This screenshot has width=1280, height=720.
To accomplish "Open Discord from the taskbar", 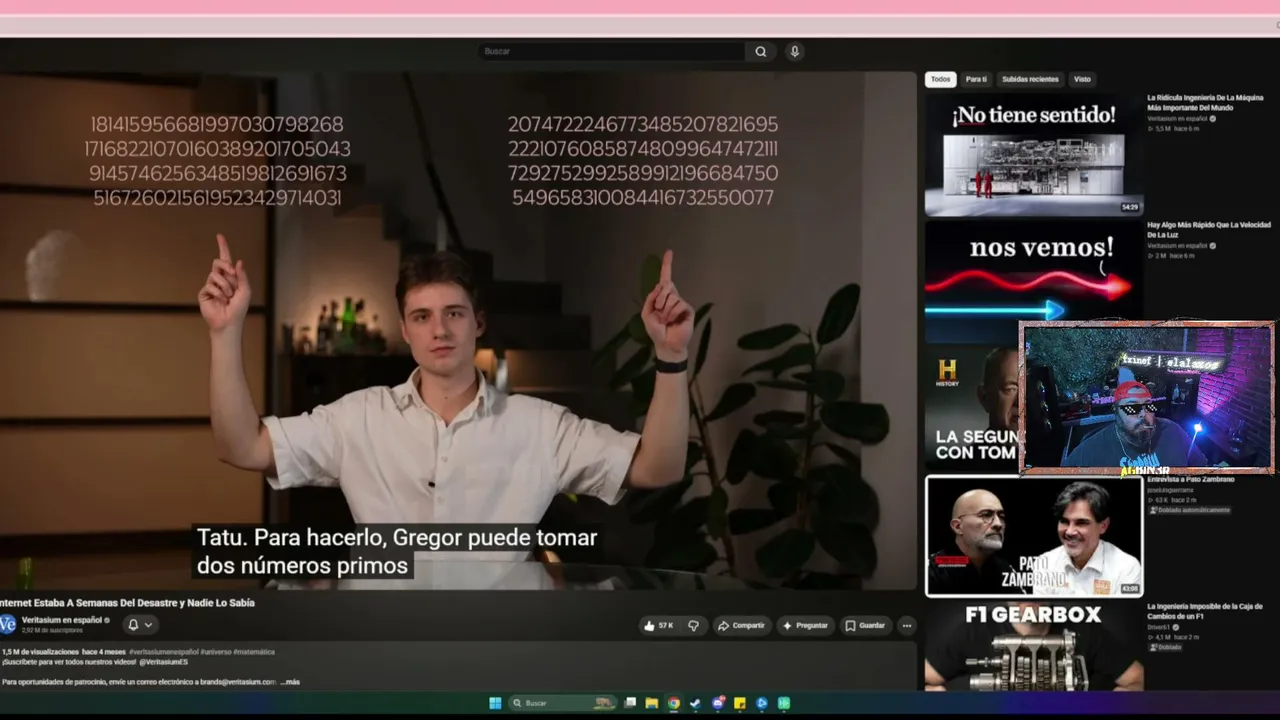I will [718, 703].
